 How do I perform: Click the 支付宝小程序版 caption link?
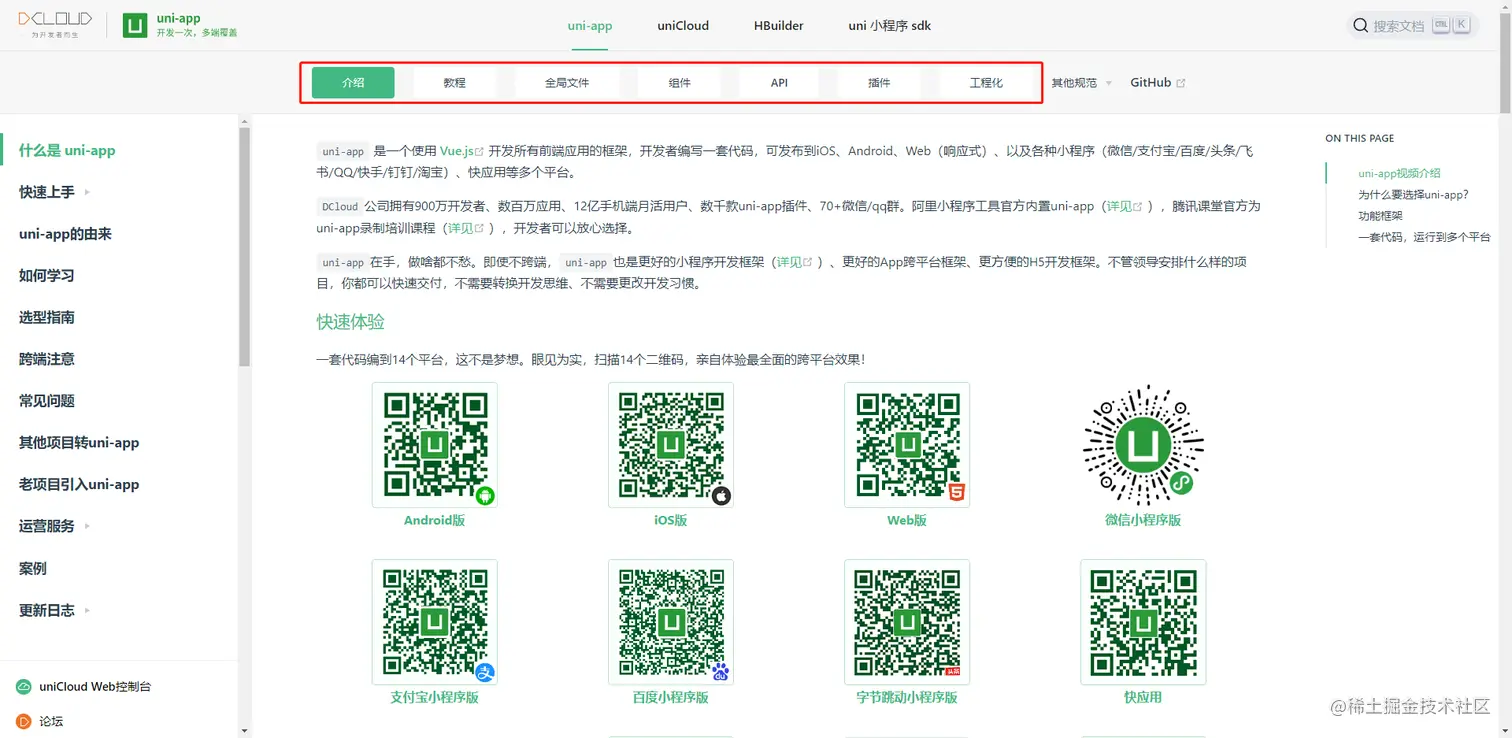tap(434, 697)
